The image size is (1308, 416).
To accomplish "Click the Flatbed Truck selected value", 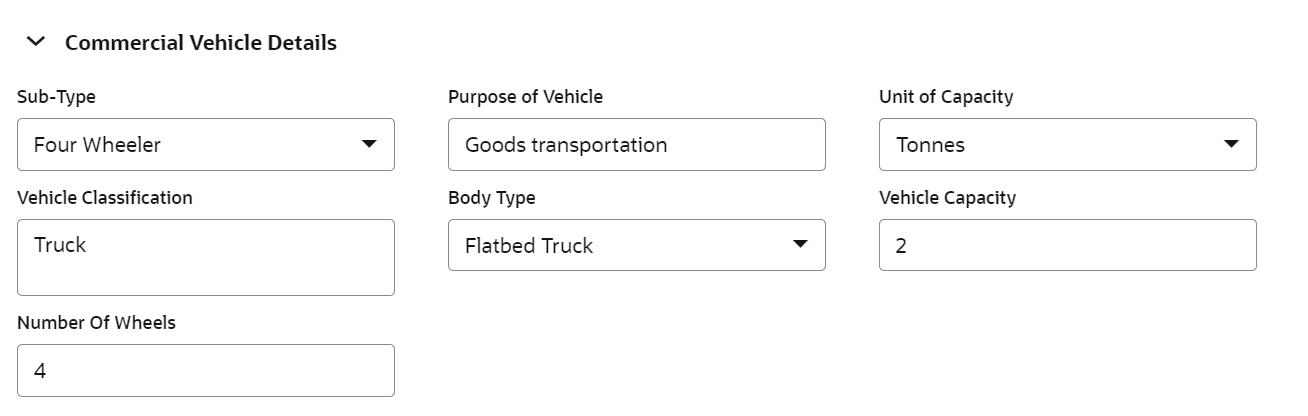I will [529, 245].
